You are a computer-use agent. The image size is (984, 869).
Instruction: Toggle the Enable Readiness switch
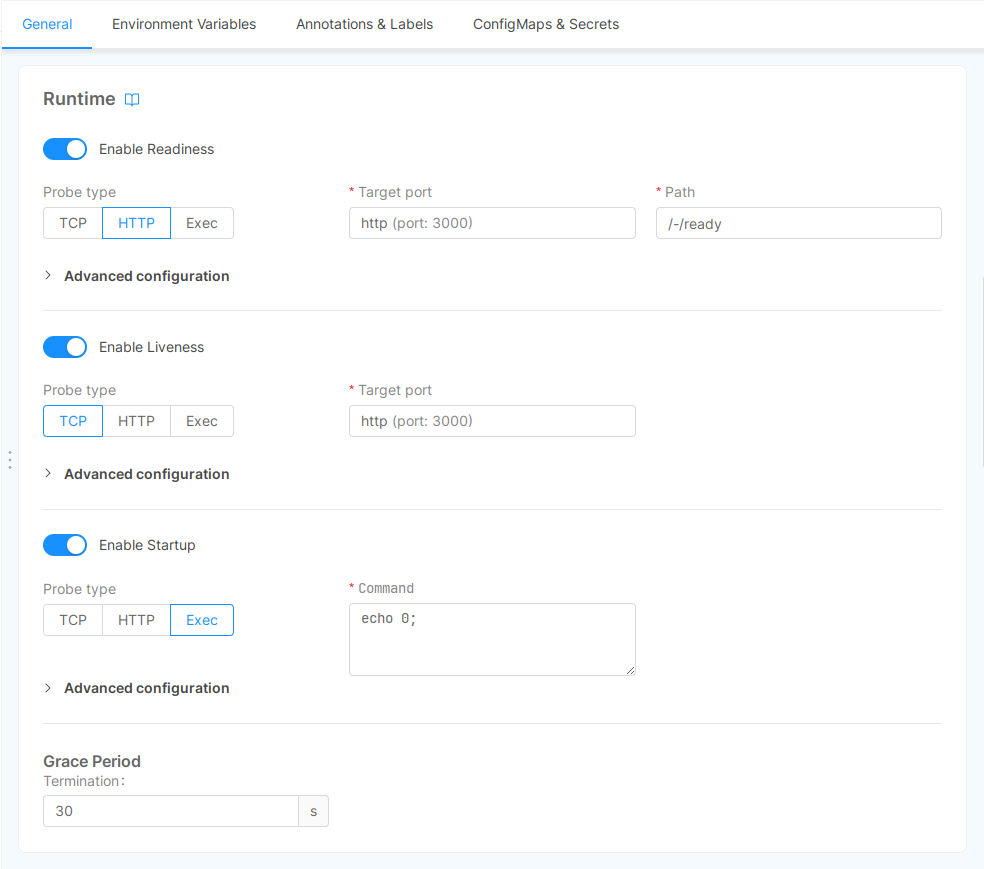[65, 149]
